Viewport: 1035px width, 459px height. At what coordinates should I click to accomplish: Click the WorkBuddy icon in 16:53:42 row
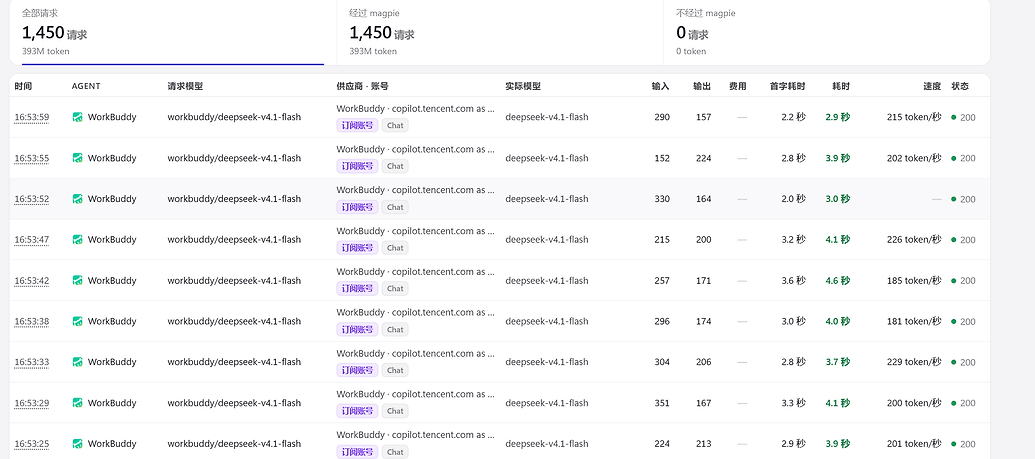click(77, 281)
